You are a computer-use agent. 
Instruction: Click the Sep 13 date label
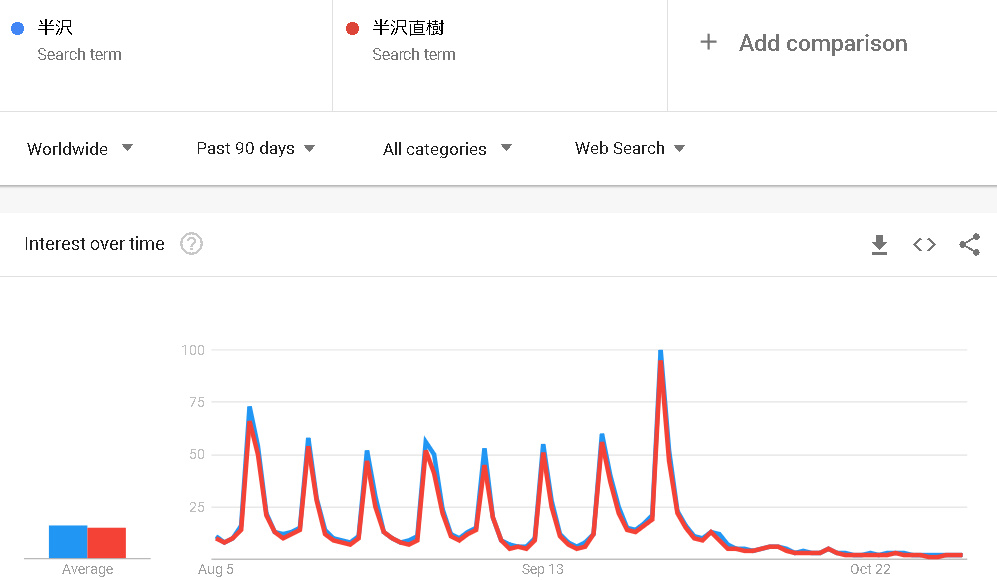point(542,569)
